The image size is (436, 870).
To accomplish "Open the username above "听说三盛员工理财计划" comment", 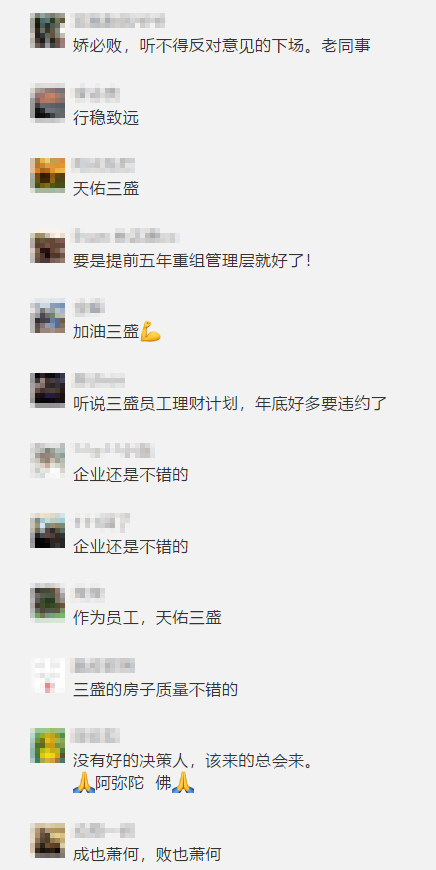I will (x=99, y=380).
